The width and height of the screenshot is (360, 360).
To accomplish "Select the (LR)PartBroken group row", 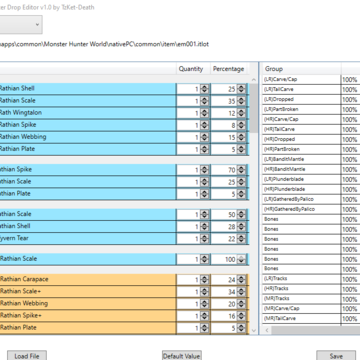I will coord(301,109).
